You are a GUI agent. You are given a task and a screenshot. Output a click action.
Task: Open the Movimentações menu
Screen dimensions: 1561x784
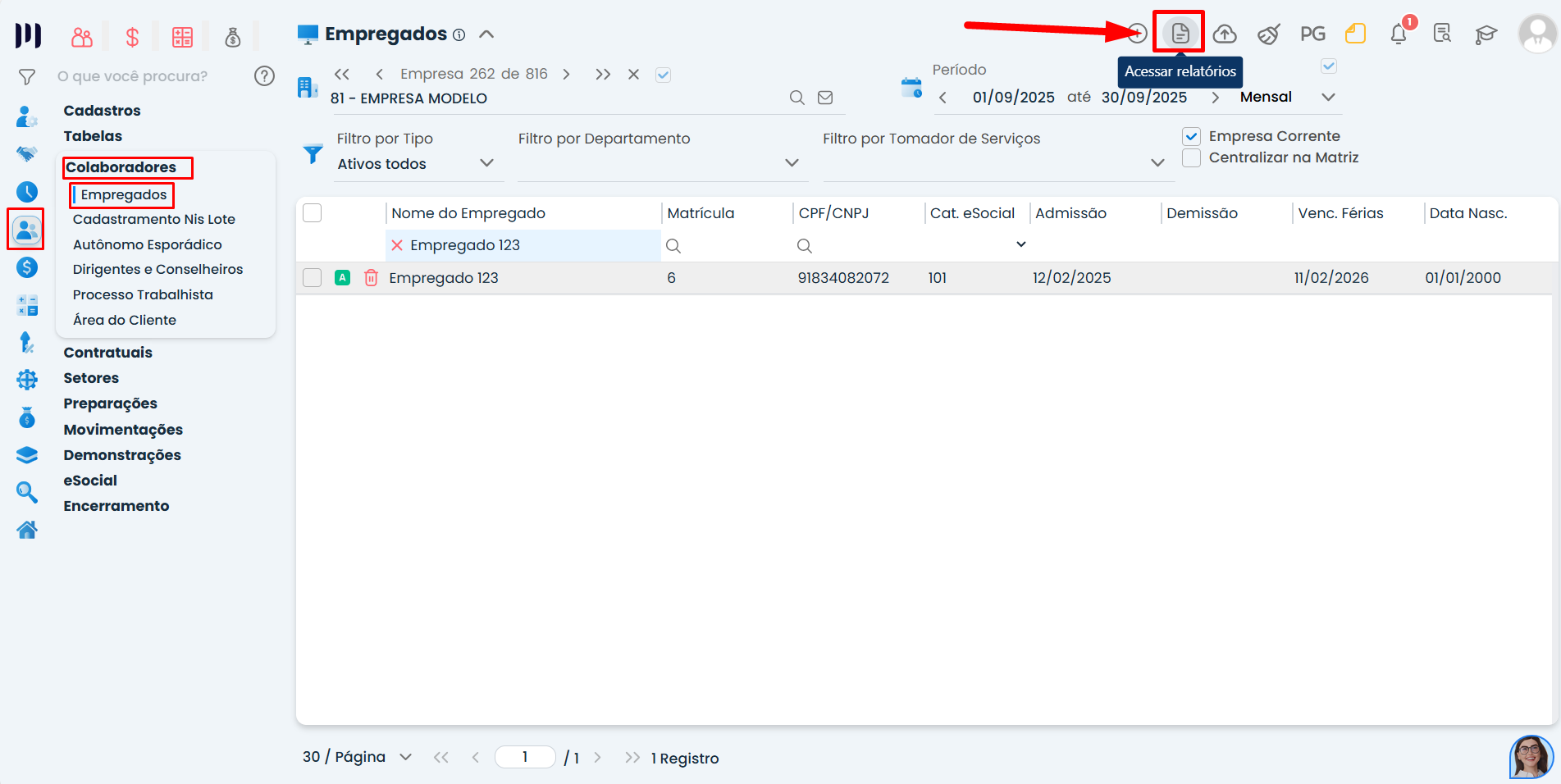[123, 430]
